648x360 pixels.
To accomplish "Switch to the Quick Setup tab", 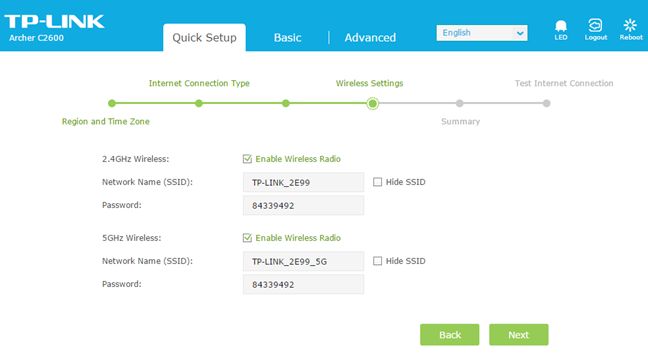I will pos(205,38).
